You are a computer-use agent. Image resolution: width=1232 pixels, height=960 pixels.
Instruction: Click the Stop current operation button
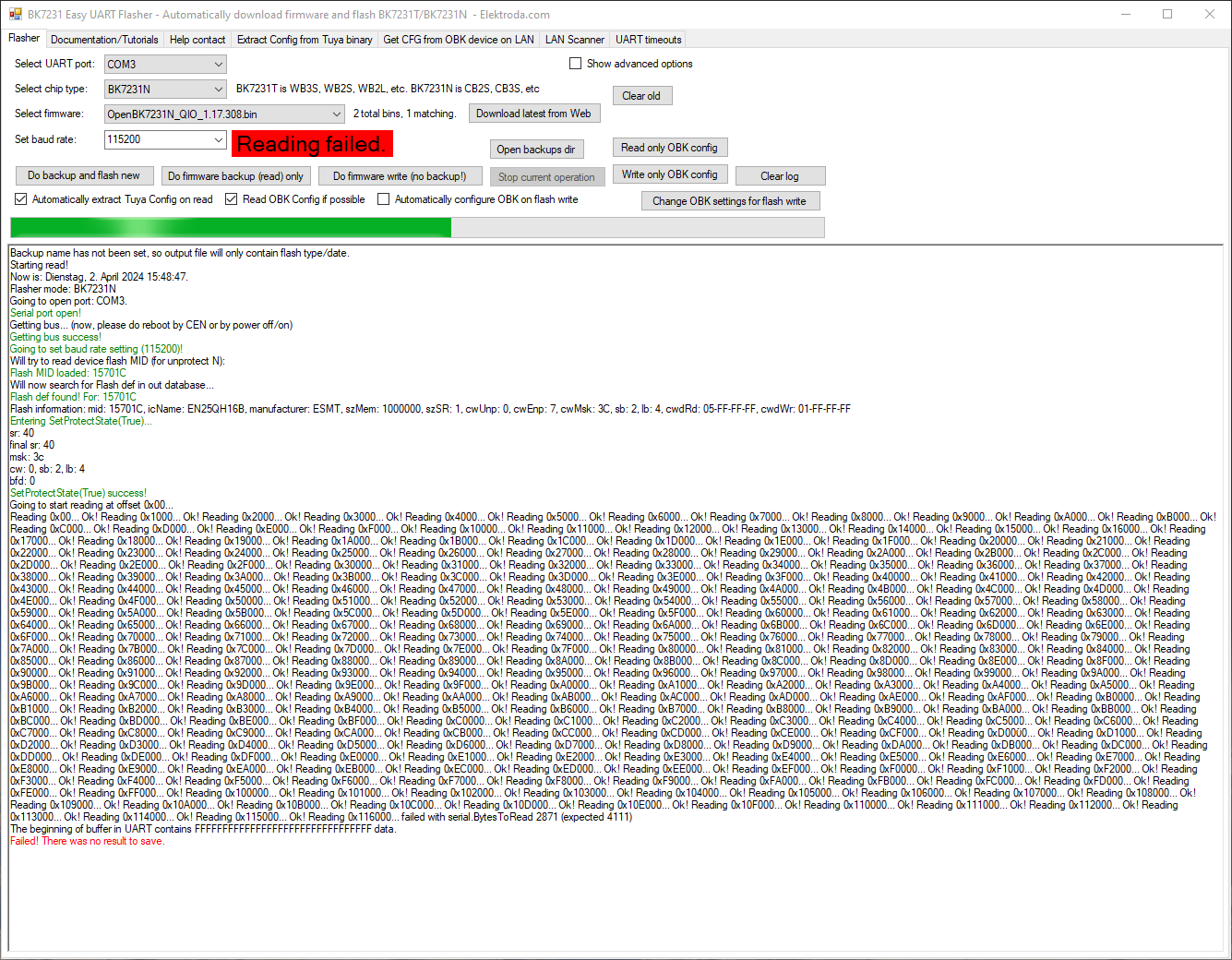point(547,177)
